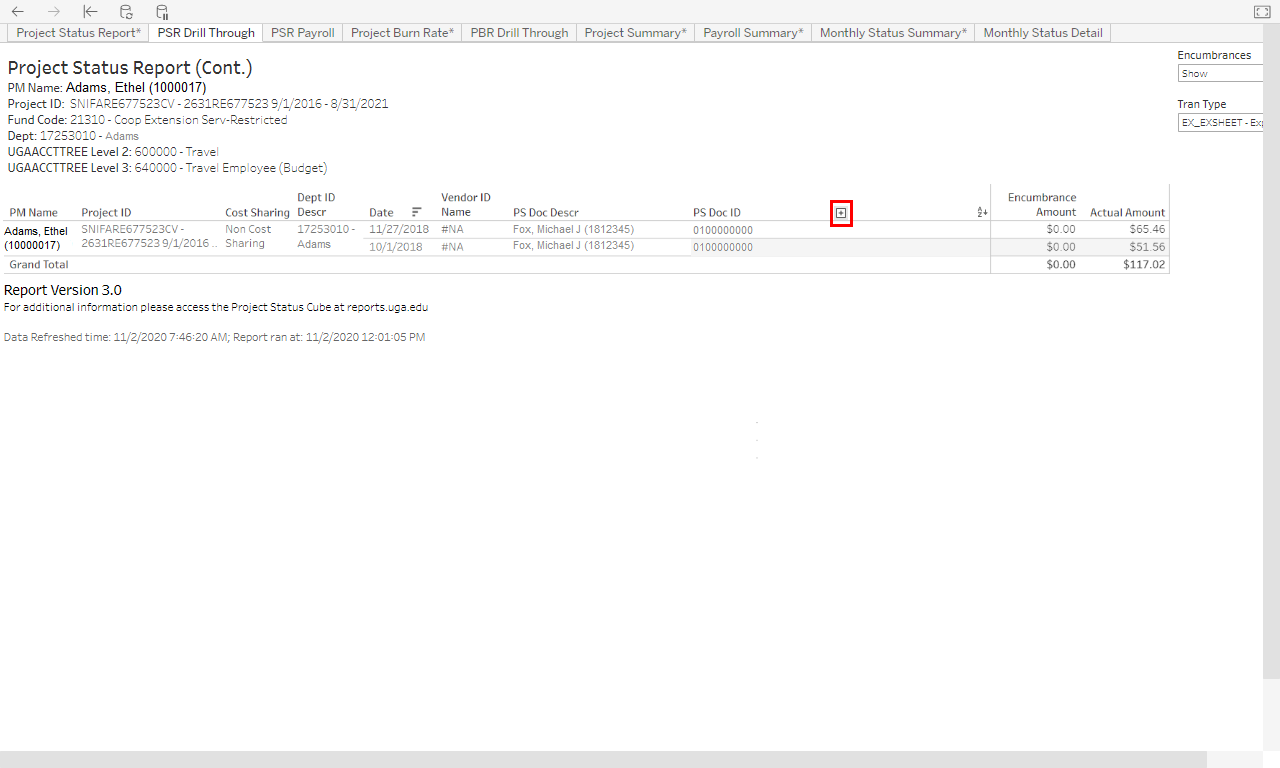The image size is (1280, 768).
Task: Click the Undo back arrow icon
Action: (18, 12)
